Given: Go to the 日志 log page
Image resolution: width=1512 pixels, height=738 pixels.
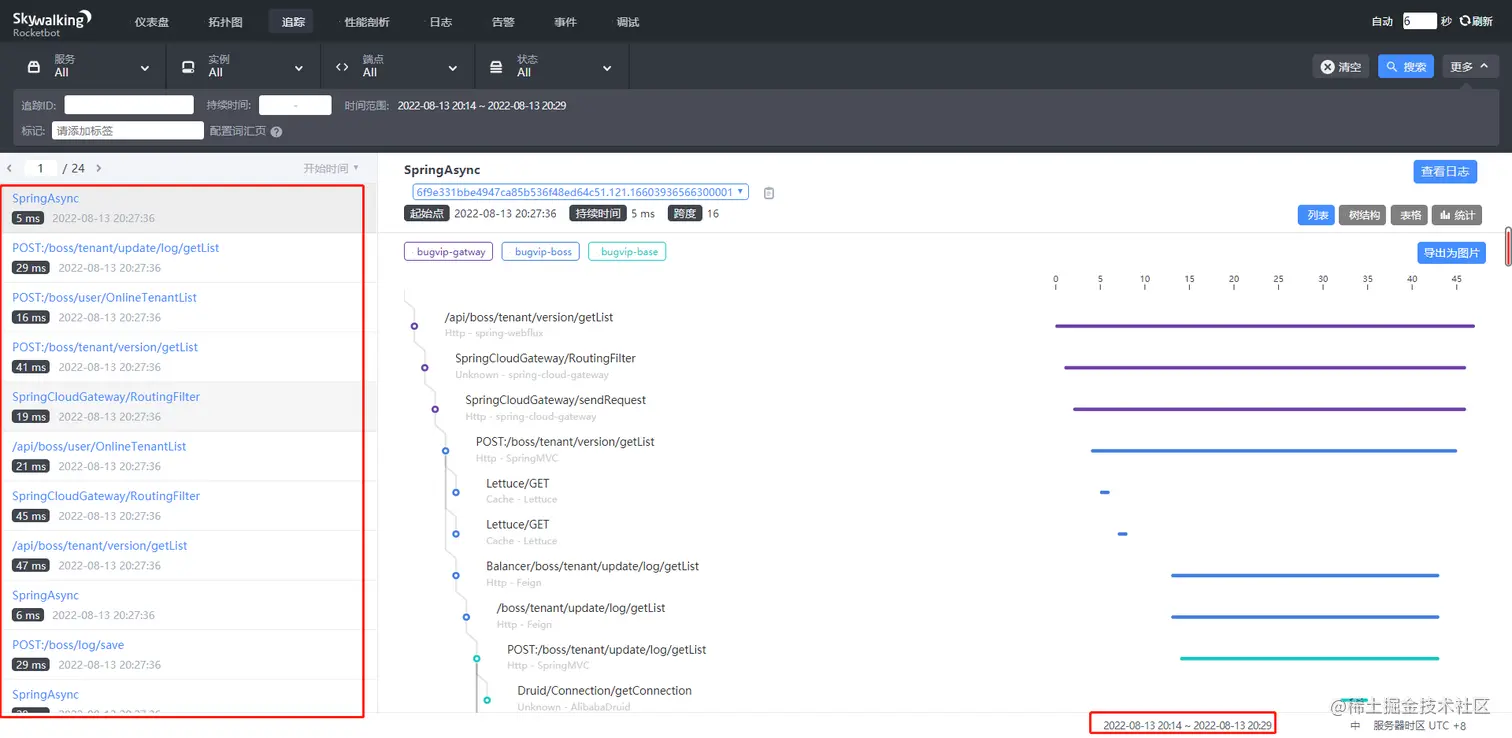Looking at the screenshot, I should [440, 22].
